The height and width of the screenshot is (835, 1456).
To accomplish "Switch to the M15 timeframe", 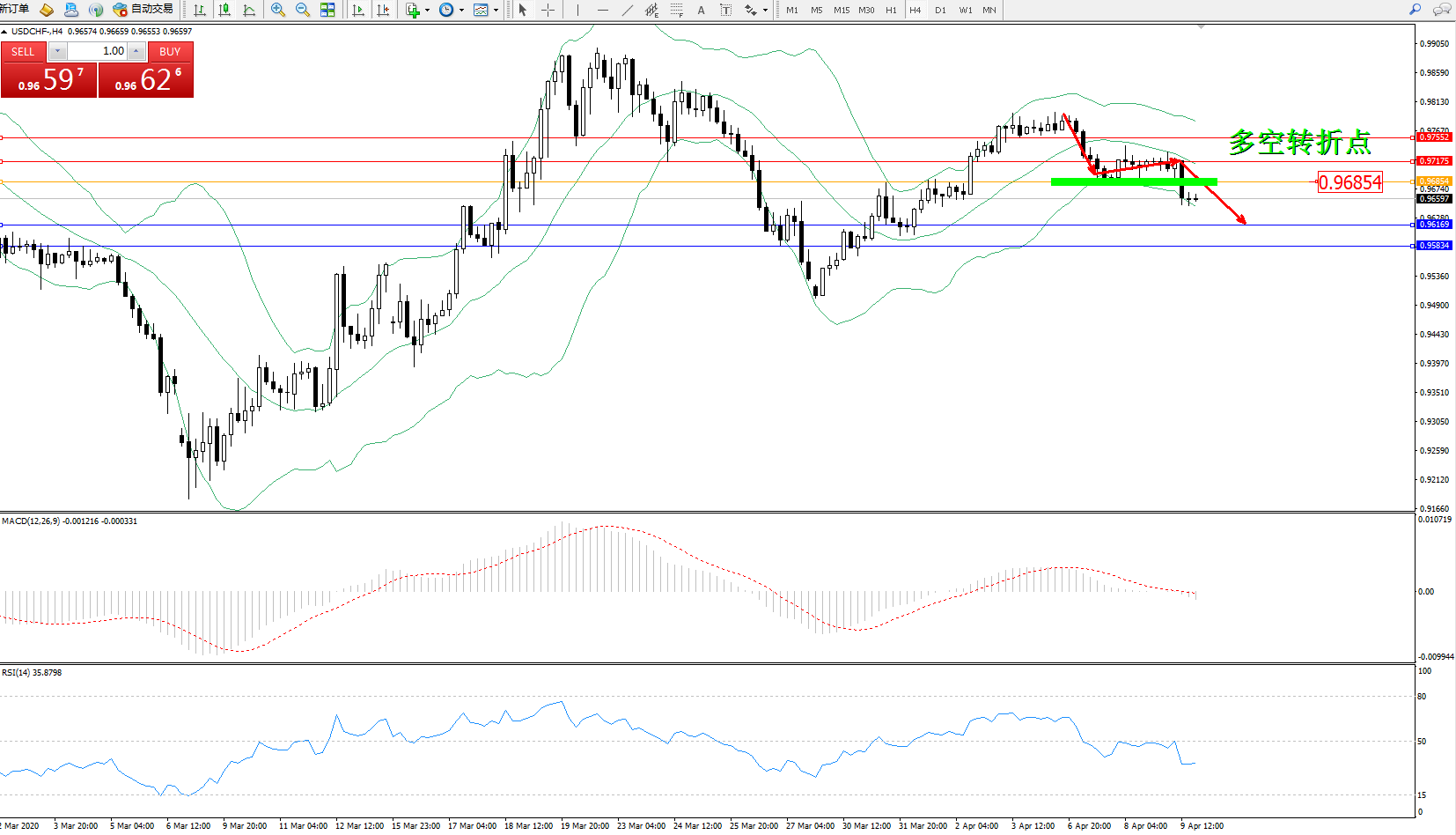I will [842, 10].
